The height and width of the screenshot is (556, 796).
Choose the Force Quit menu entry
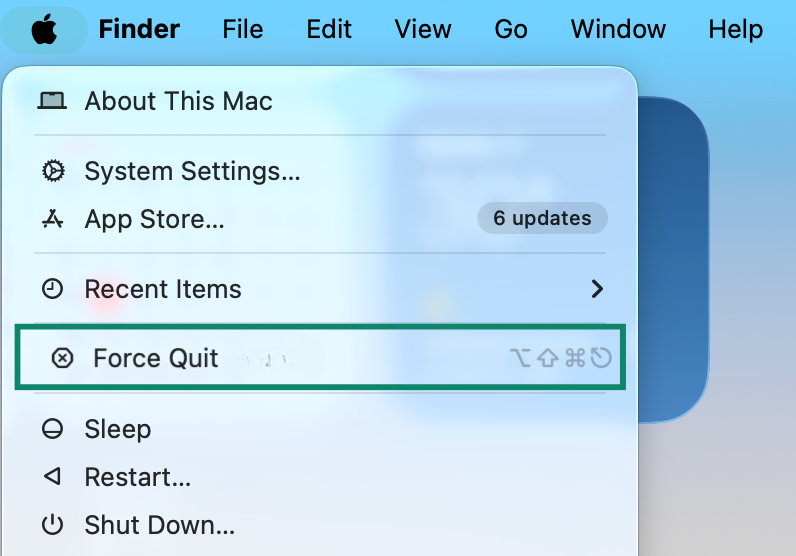click(x=320, y=357)
